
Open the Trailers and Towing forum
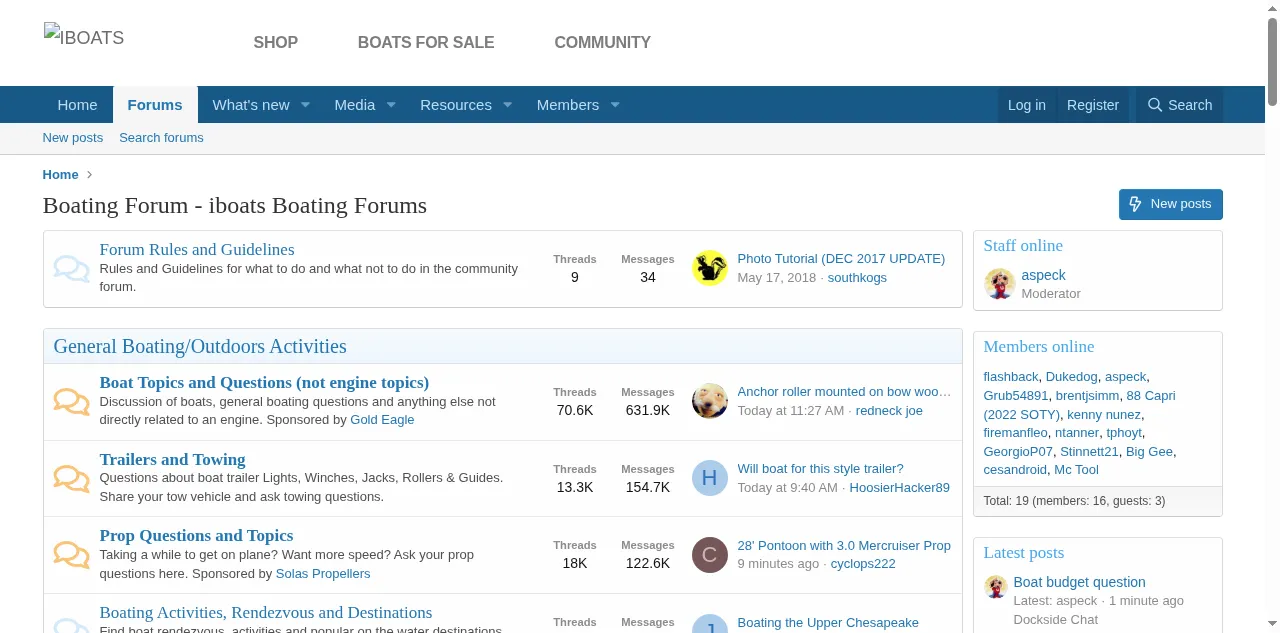coord(172,460)
